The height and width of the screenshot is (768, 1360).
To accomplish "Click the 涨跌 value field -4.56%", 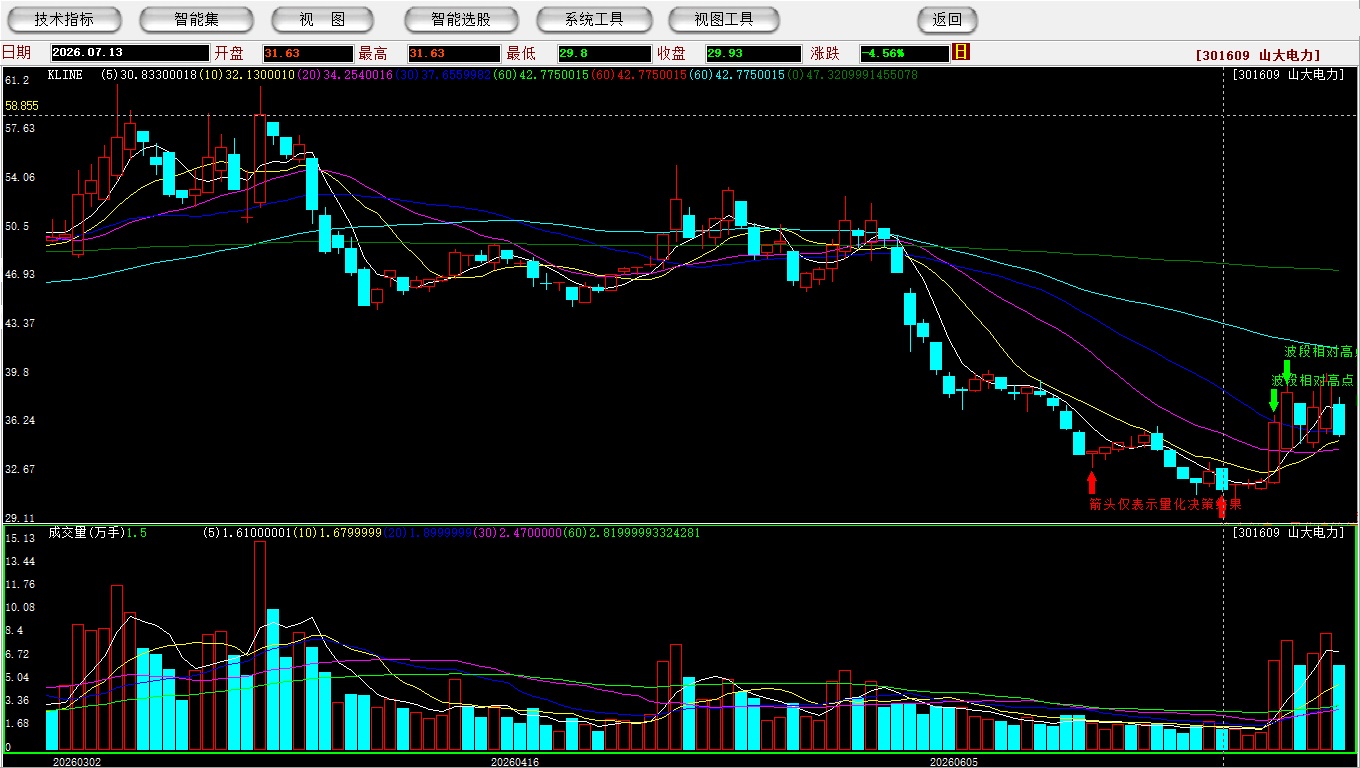I will tap(904, 53).
